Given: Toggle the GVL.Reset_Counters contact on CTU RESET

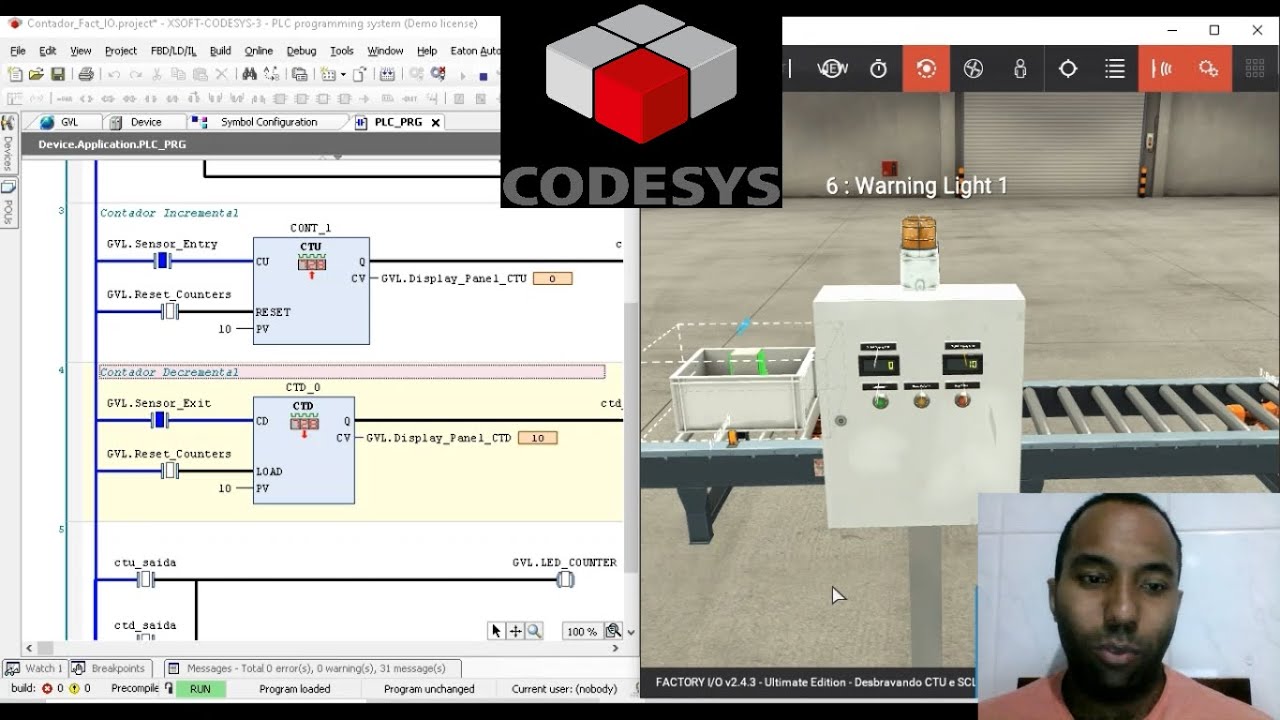Looking at the screenshot, I should click(170, 311).
